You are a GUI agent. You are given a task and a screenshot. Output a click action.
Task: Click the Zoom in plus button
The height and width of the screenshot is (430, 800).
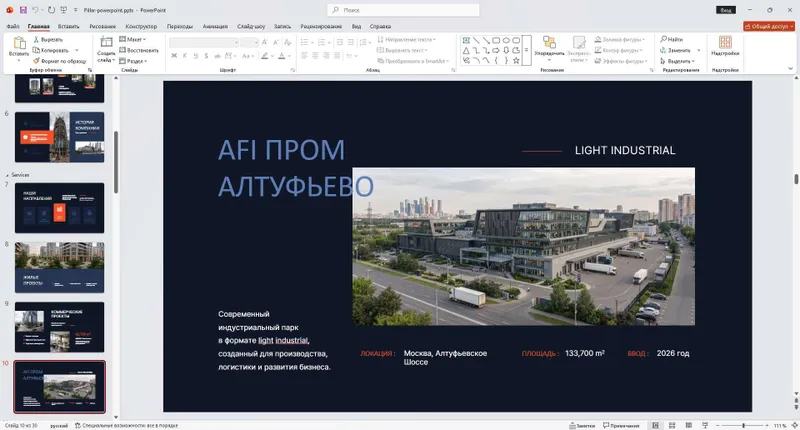click(x=766, y=425)
